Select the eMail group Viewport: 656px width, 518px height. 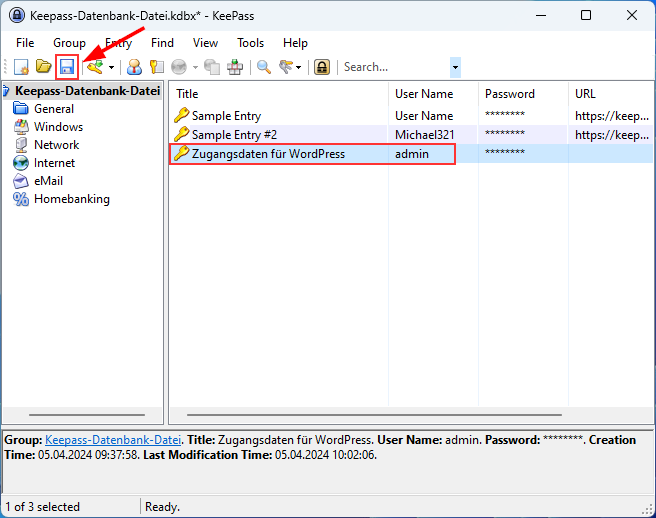(x=49, y=181)
